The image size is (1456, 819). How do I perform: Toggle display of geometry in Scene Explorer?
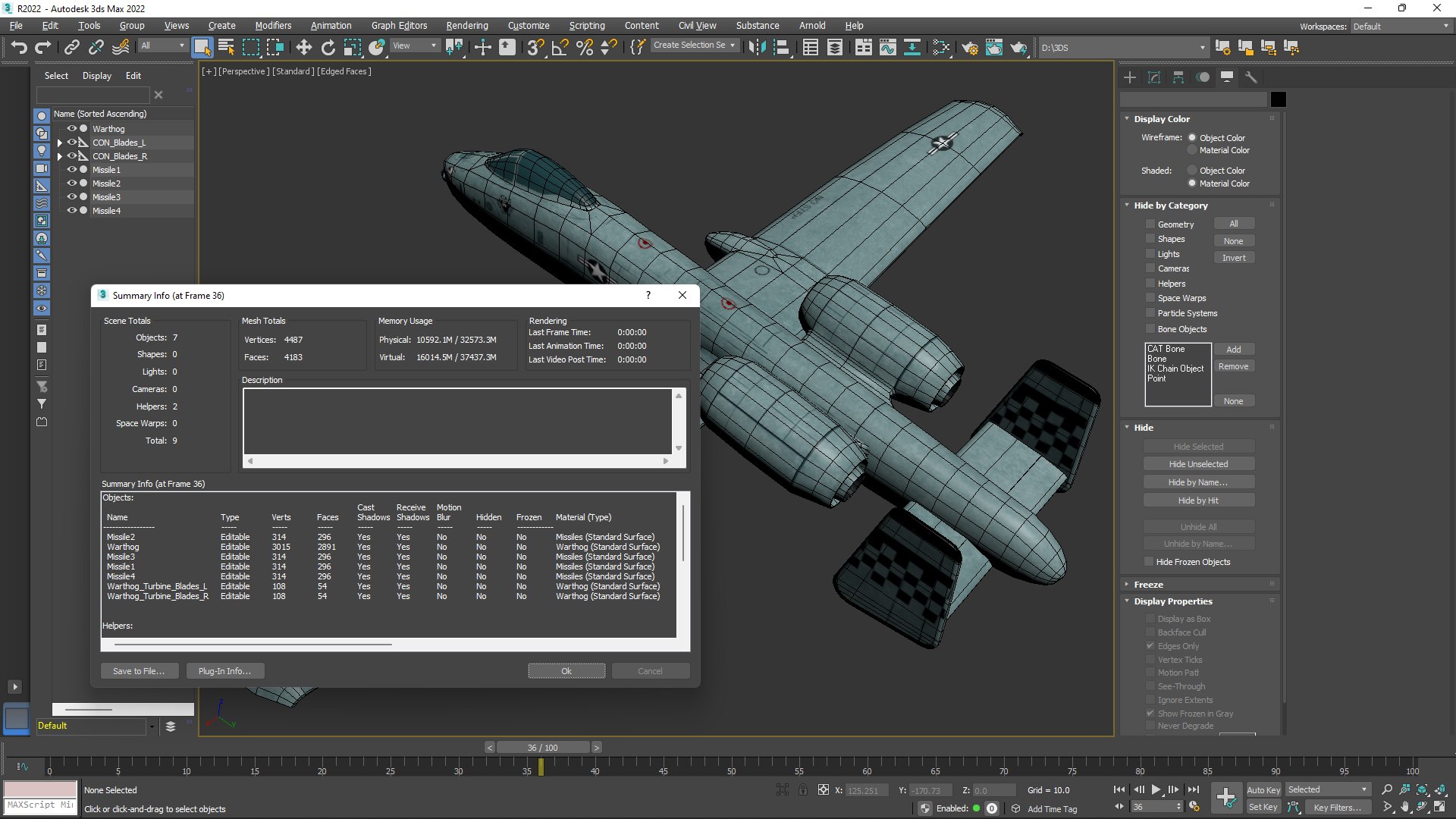[x=42, y=116]
